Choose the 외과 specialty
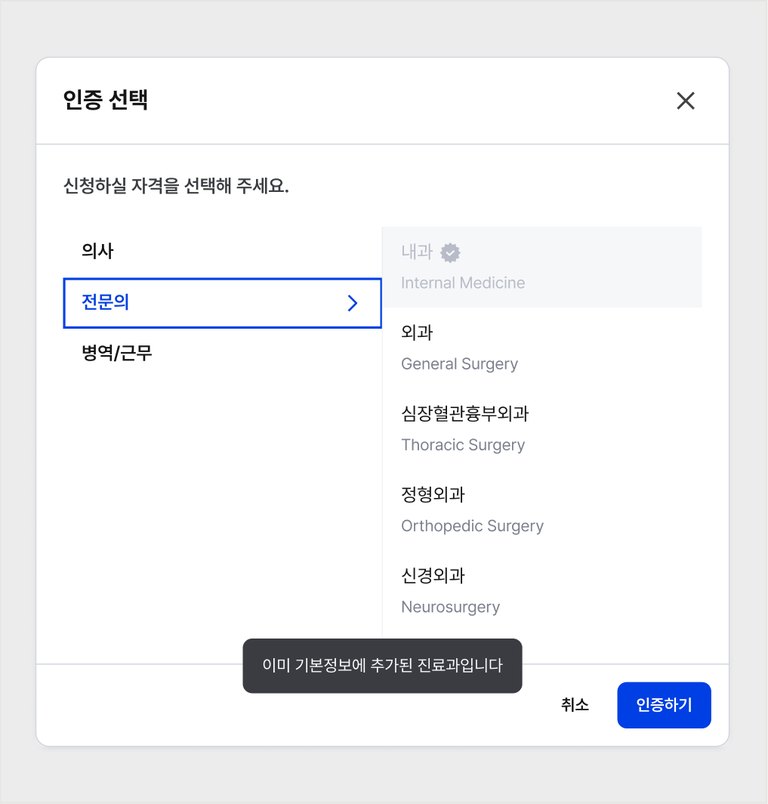The width and height of the screenshot is (768, 804). coord(542,348)
